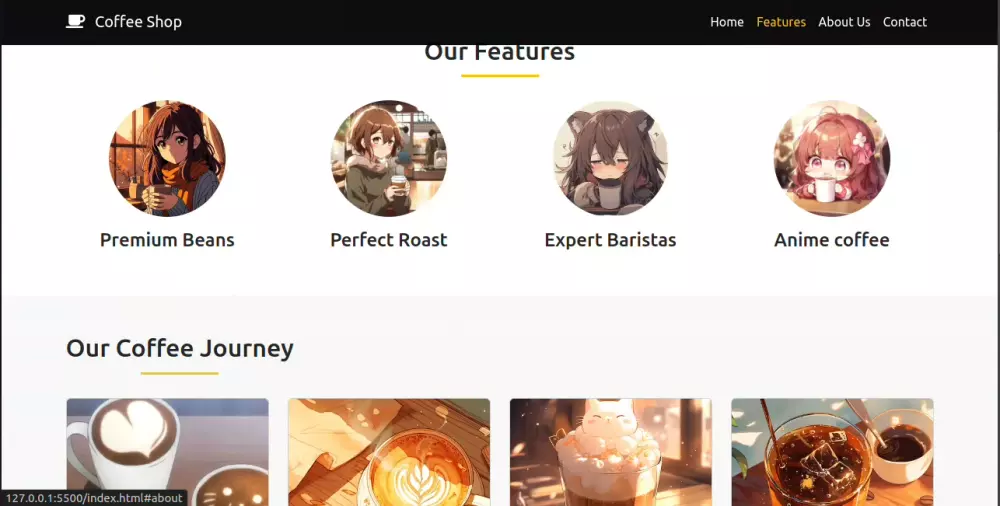Click the Our Features section title
Image resolution: width=1000 pixels, height=506 pixels.
[x=500, y=53]
